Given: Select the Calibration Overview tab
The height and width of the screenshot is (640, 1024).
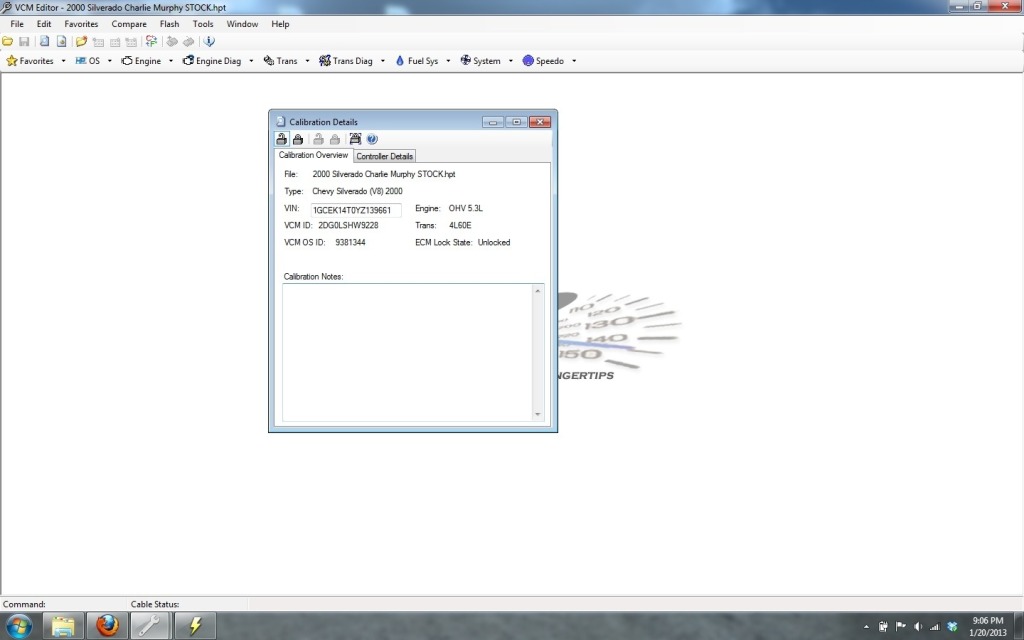Looking at the screenshot, I should [313, 155].
